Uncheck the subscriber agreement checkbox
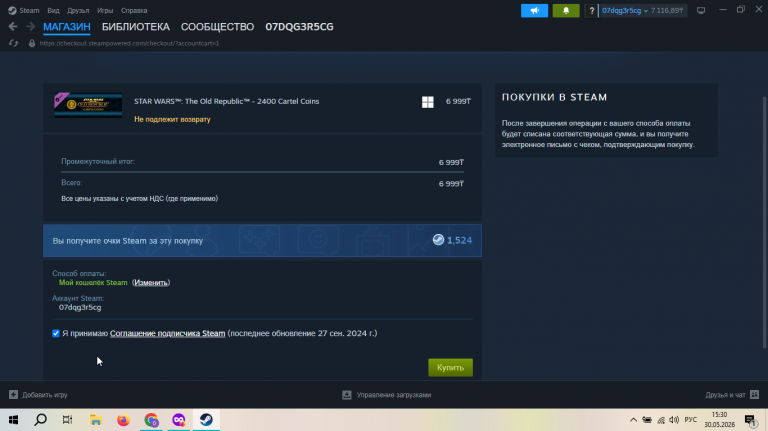 [56, 334]
